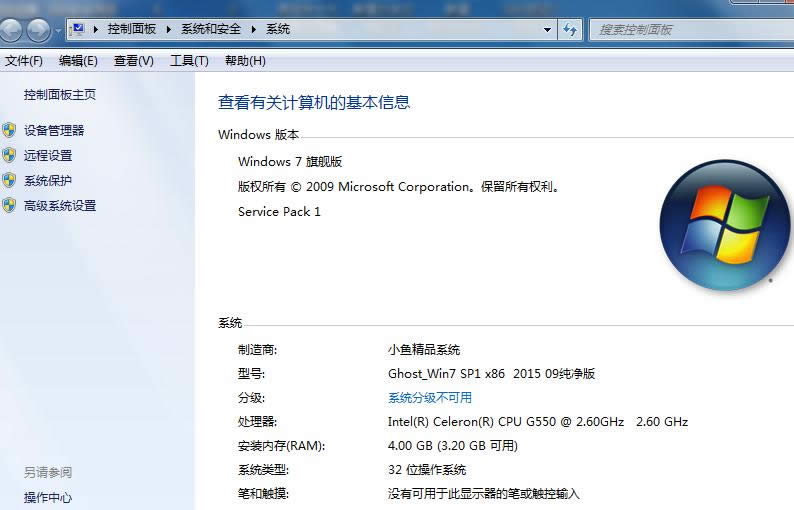Open the 工具(T) menu
This screenshot has width=794, height=510.
pos(189,61)
